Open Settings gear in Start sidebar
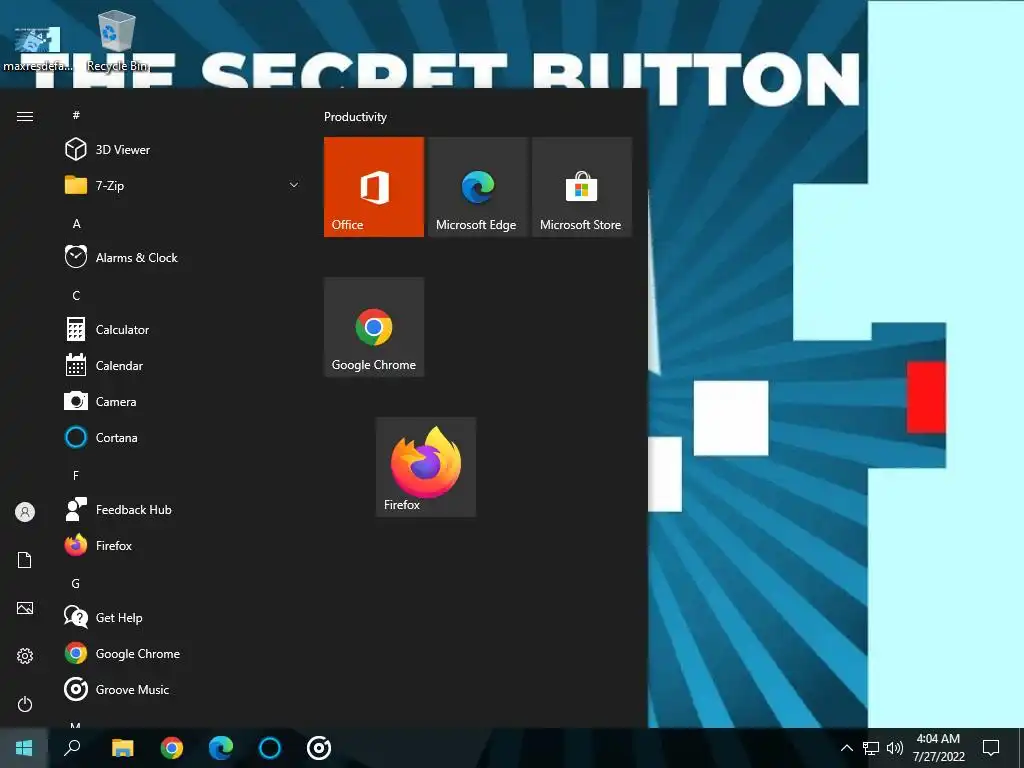 point(25,656)
